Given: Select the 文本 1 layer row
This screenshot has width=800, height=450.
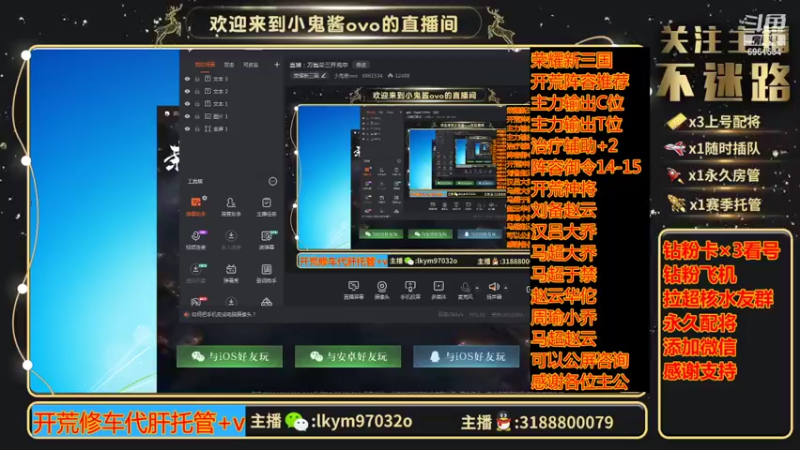Looking at the screenshot, I should pos(232,104).
